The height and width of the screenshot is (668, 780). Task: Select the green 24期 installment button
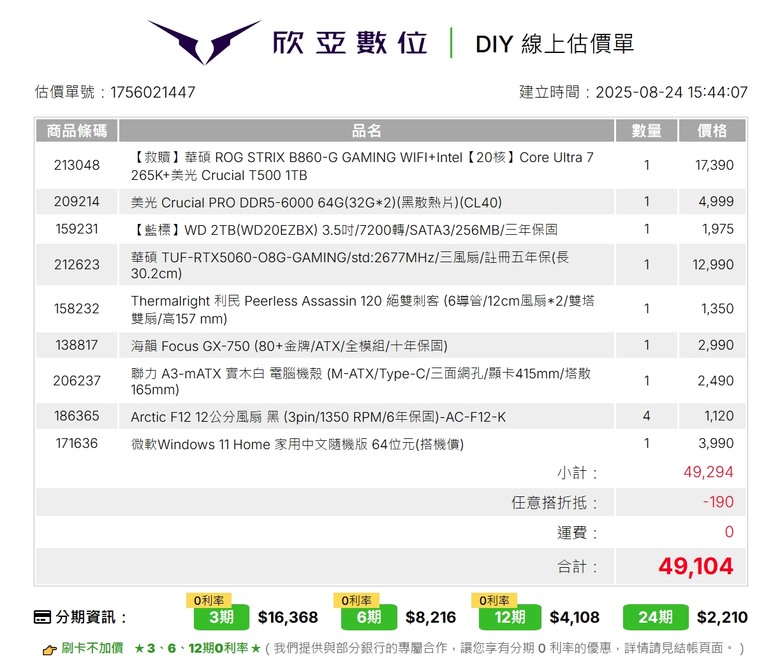pos(656,617)
